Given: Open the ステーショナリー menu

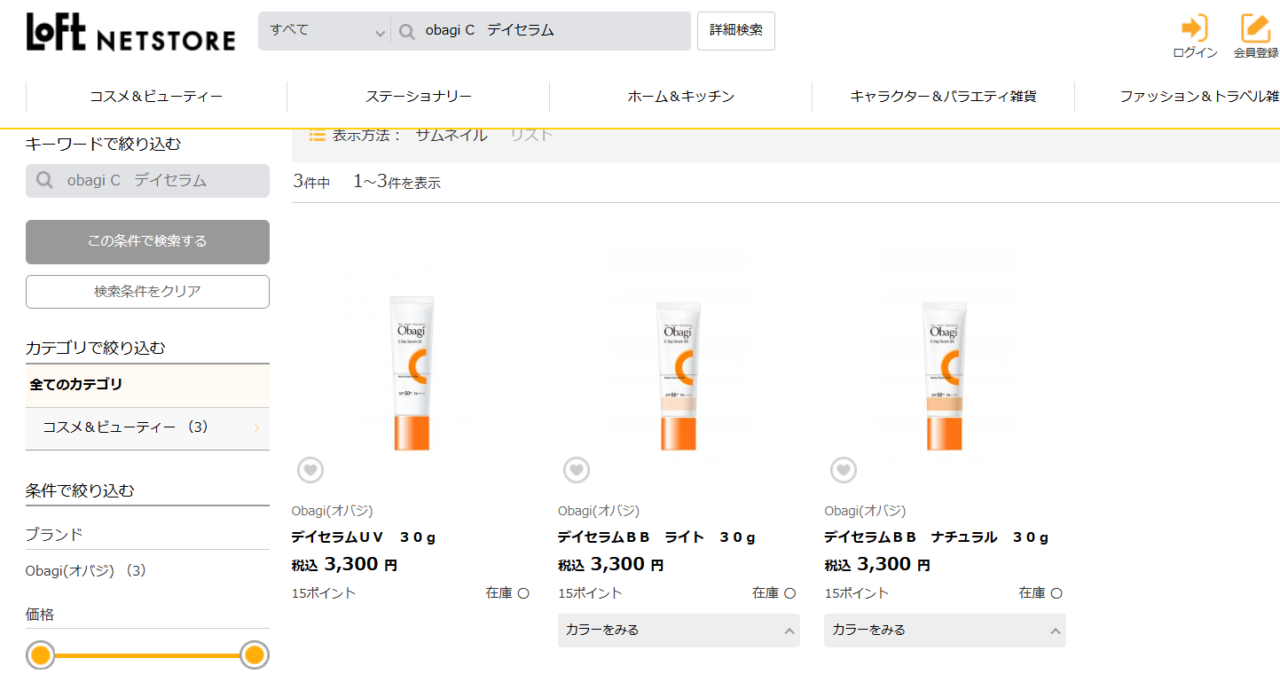Looking at the screenshot, I should click(x=418, y=96).
